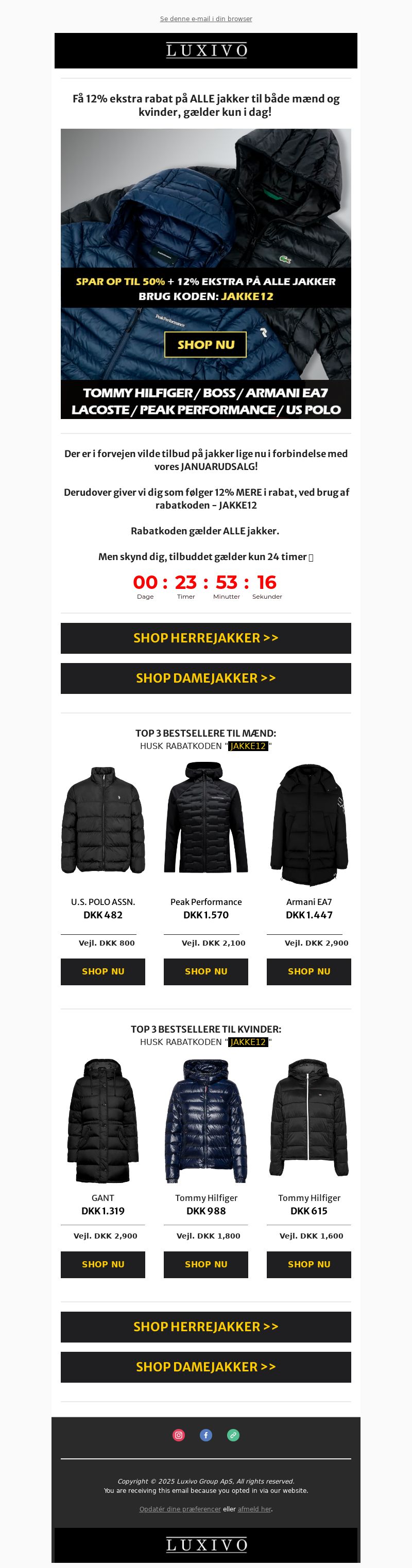Click SHOP NU under GANT coat

click(x=103, y=1264)
